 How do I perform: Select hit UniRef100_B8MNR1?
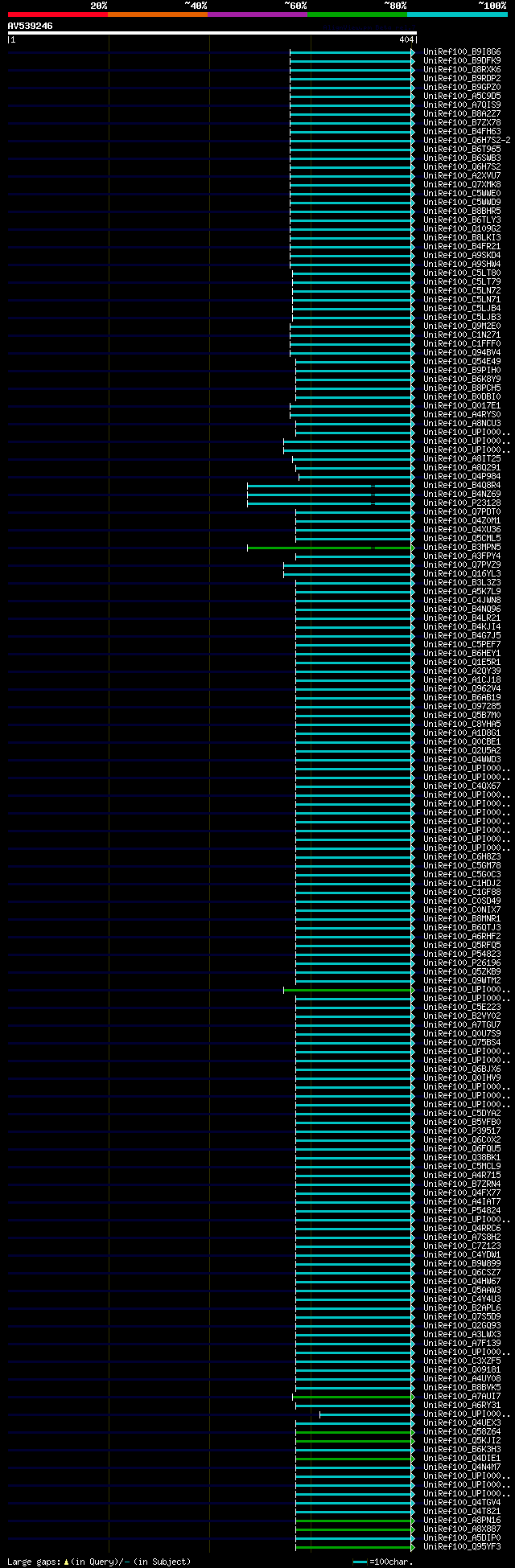[x=462, y=918]
